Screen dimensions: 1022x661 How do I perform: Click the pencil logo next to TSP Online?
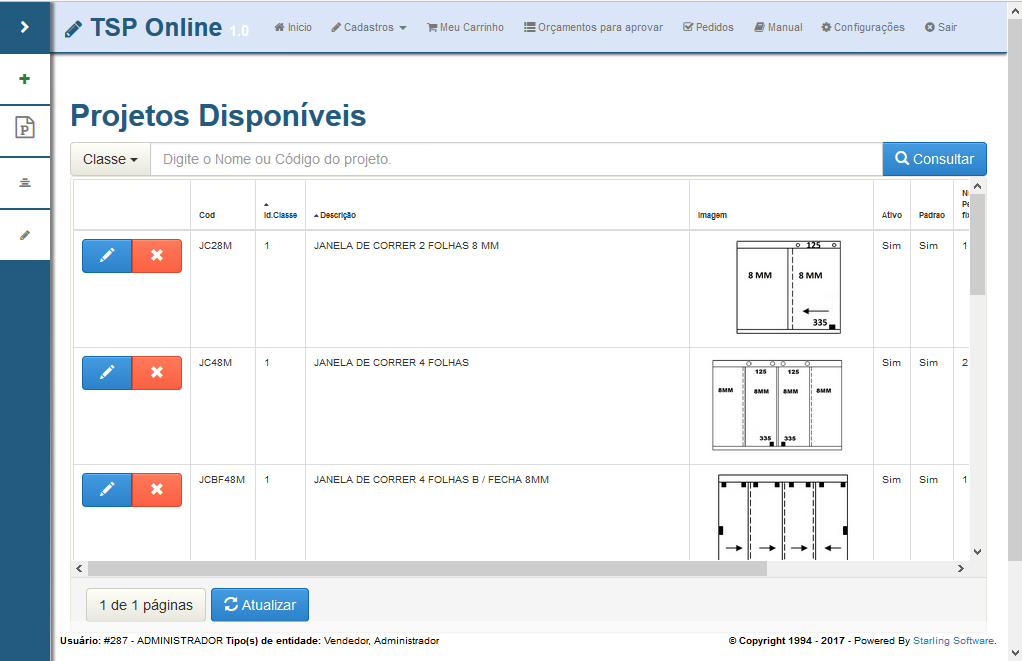pyautogui.click(x=74, y=29)
